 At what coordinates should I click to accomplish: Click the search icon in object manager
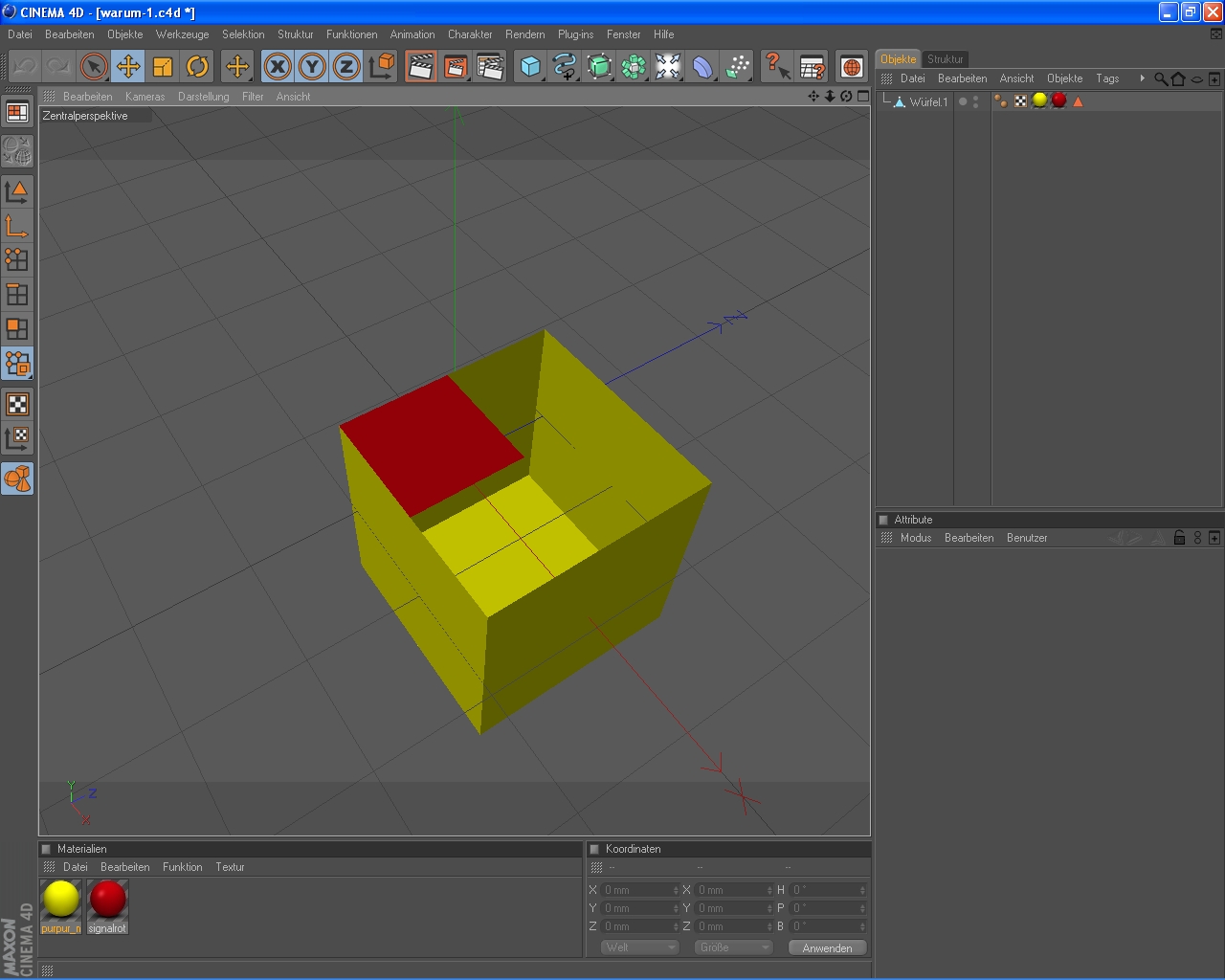tap(1161, 79)
